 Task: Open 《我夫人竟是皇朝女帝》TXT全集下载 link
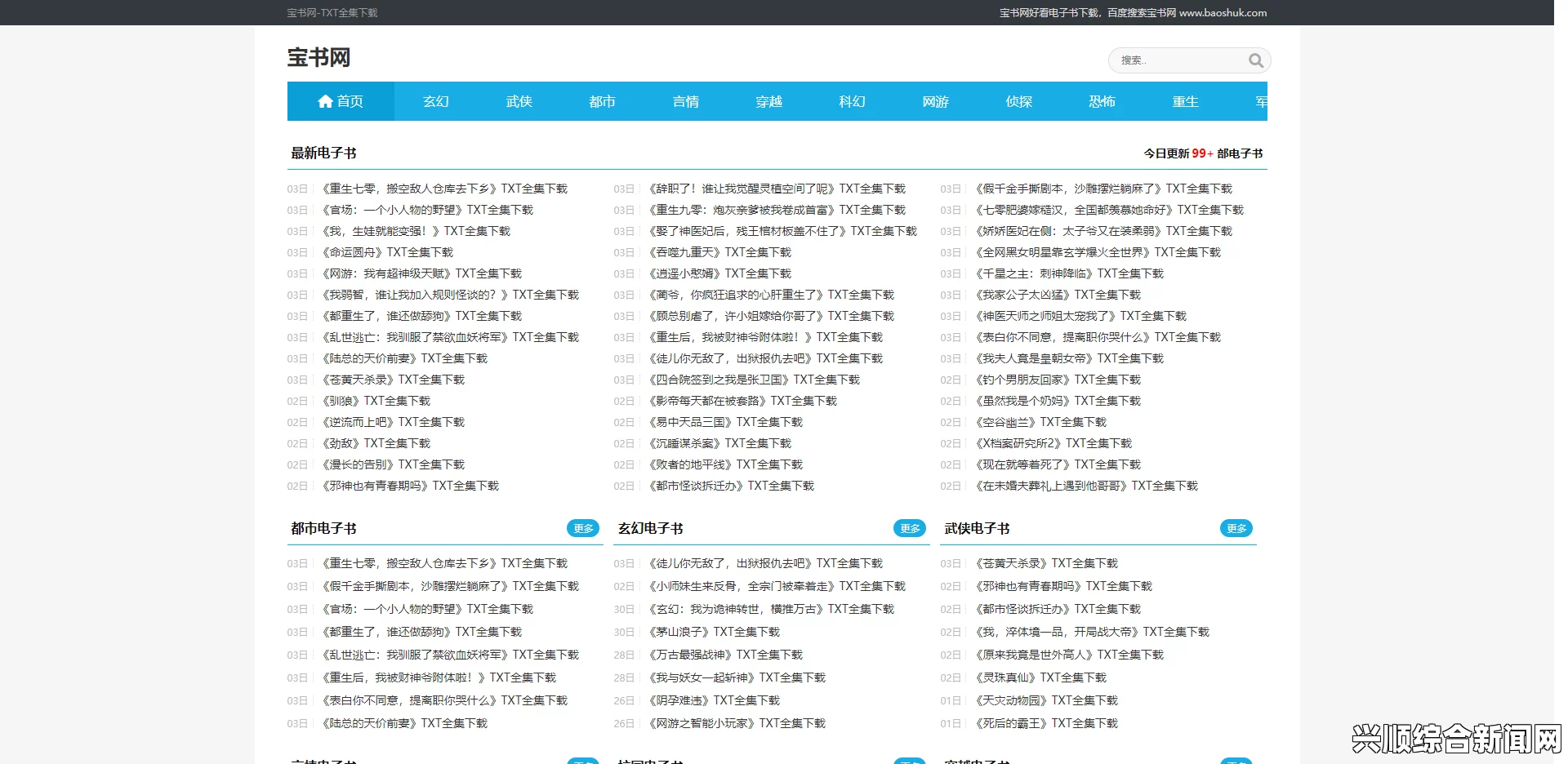tap(1068, 358)
